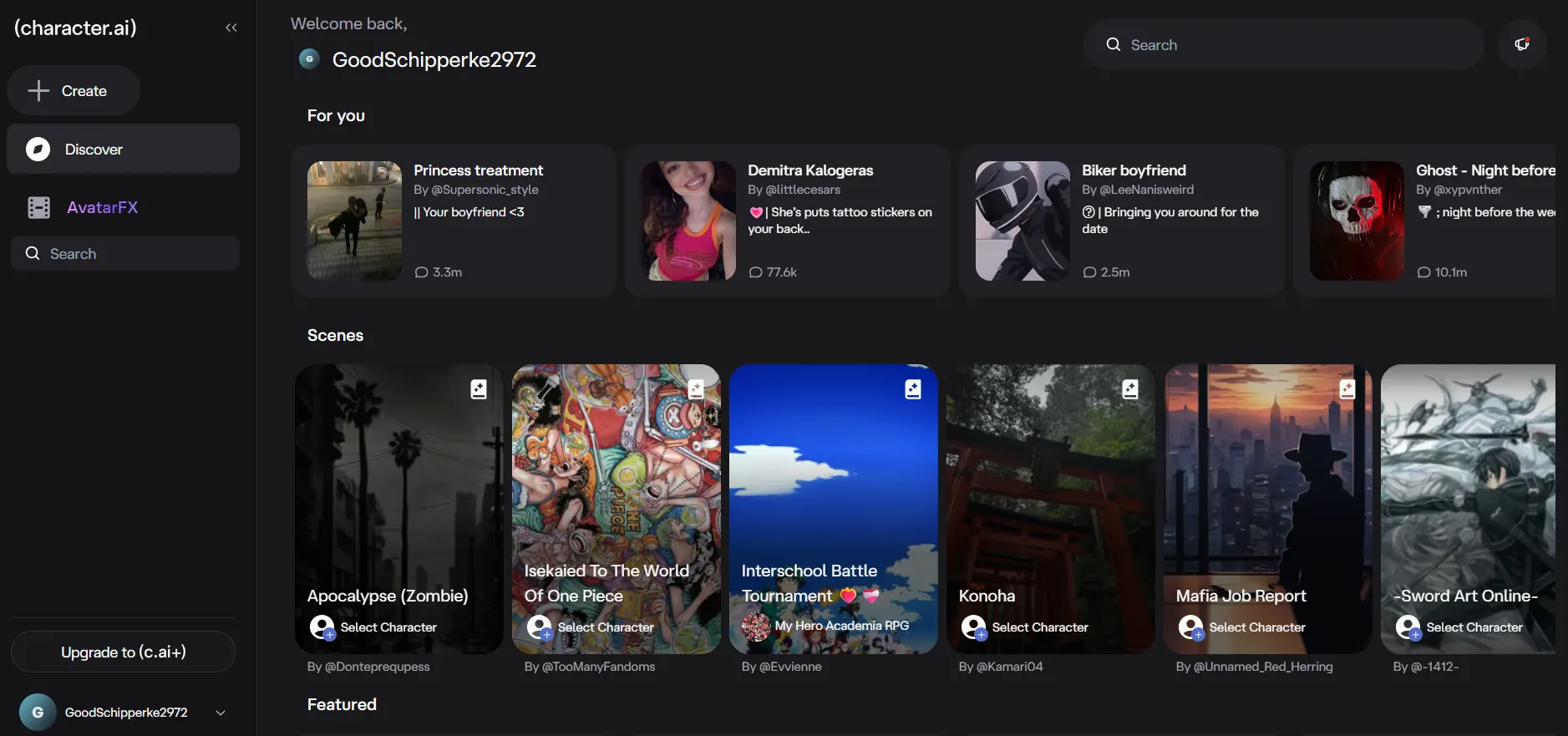The width and height of the screenshot is (1568, 736).
Task: Expand the GoodSchipperke2972 account menu chevron
Action: click(x=221, y=713)
